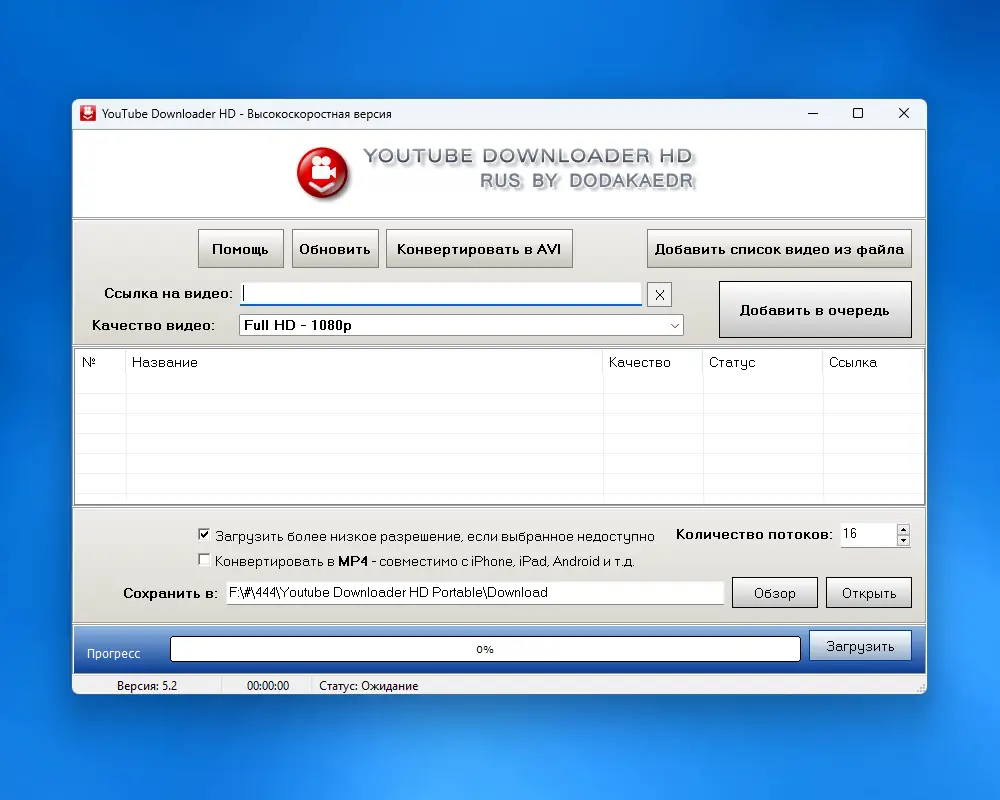The height and width of the screenshot is (800, 1000).
Task: Add video link list from file
Action: coord(779,248)
